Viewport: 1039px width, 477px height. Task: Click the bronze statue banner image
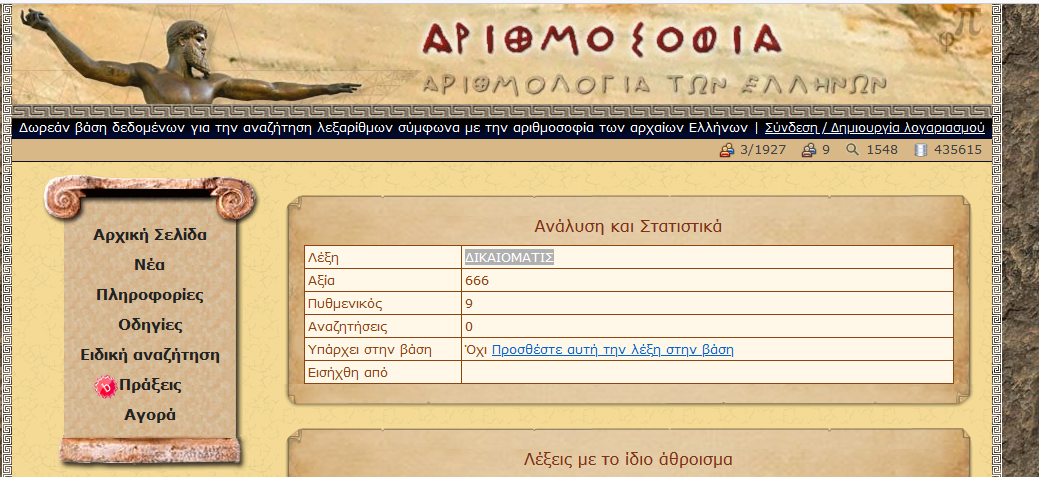click(x=189, y=56)
